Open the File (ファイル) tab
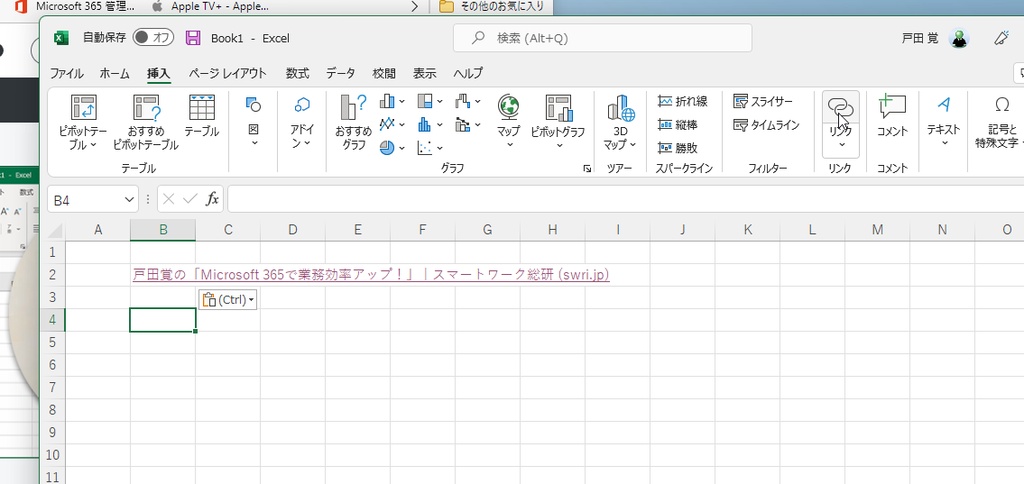 [x=67, y=73]
